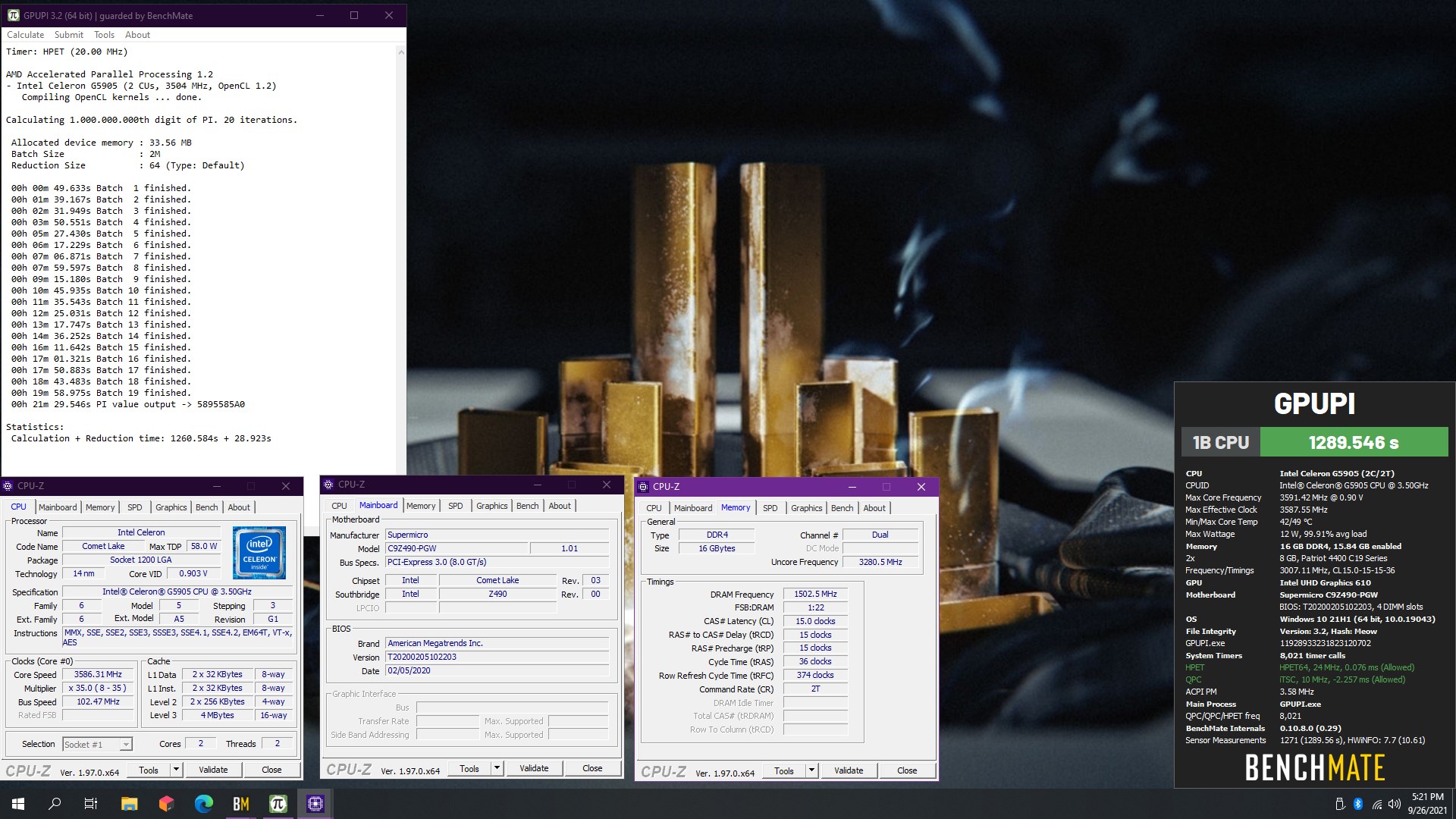Image resolution: width=1456 pixels, height=819 pixels.
Task: Click Validate in CPU window
Action: pyautogui.click(x=213, y=770)
